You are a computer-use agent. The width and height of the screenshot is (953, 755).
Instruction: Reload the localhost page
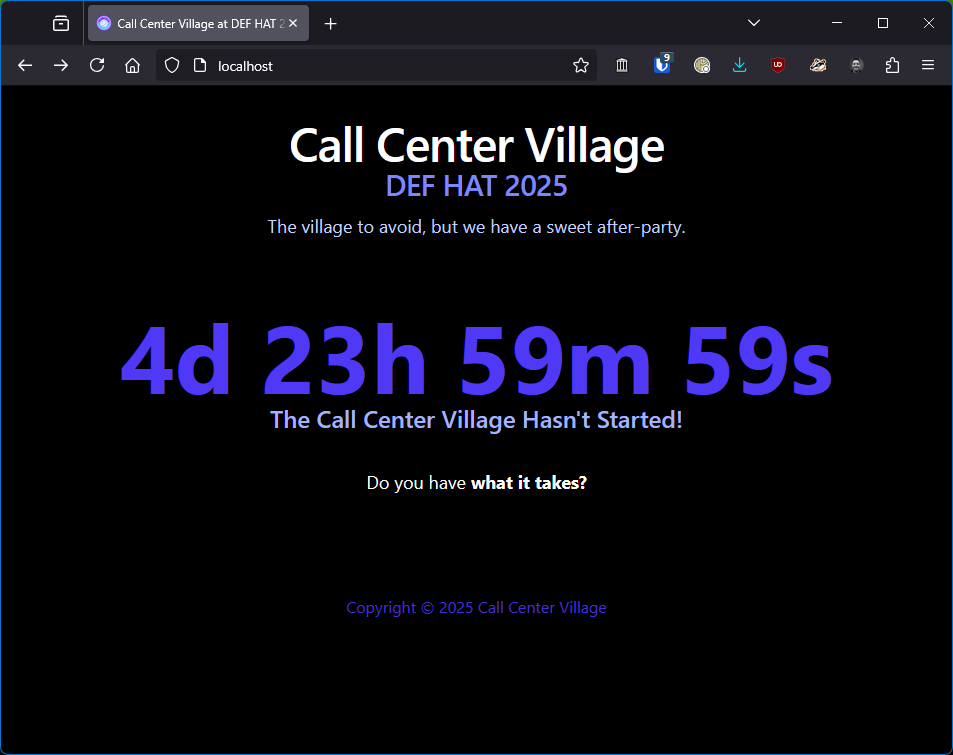click(x=97, y=65)
